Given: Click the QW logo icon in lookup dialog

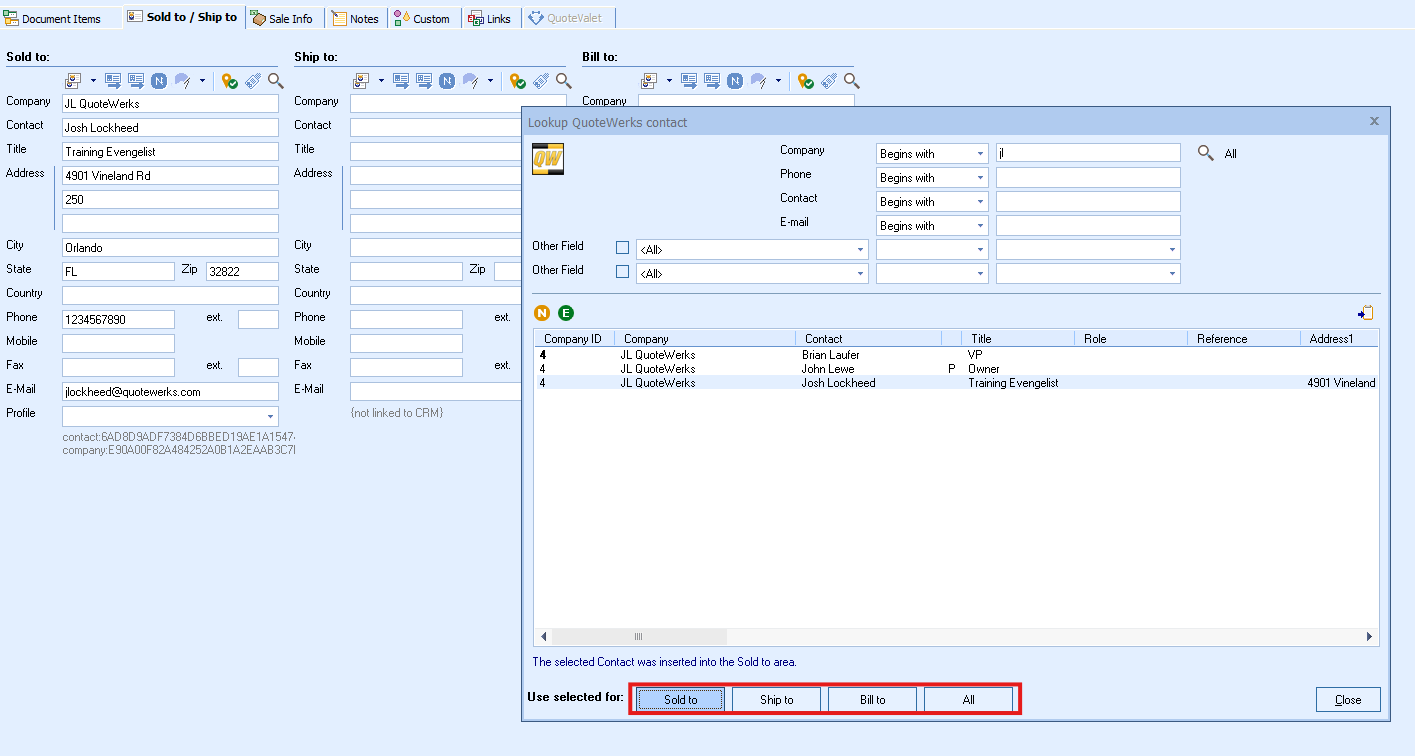Looking at the screenshot, I should pyautogui.click(x=548, y=159).
